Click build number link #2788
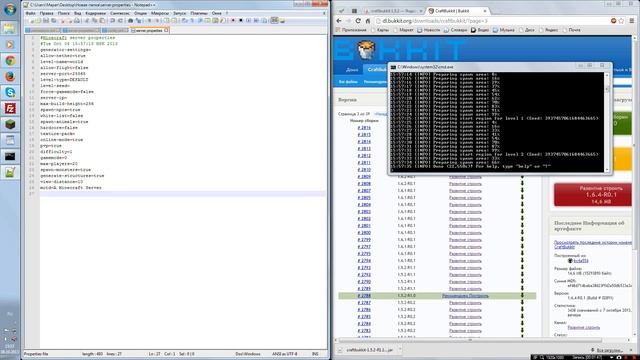 coord(364,296)
